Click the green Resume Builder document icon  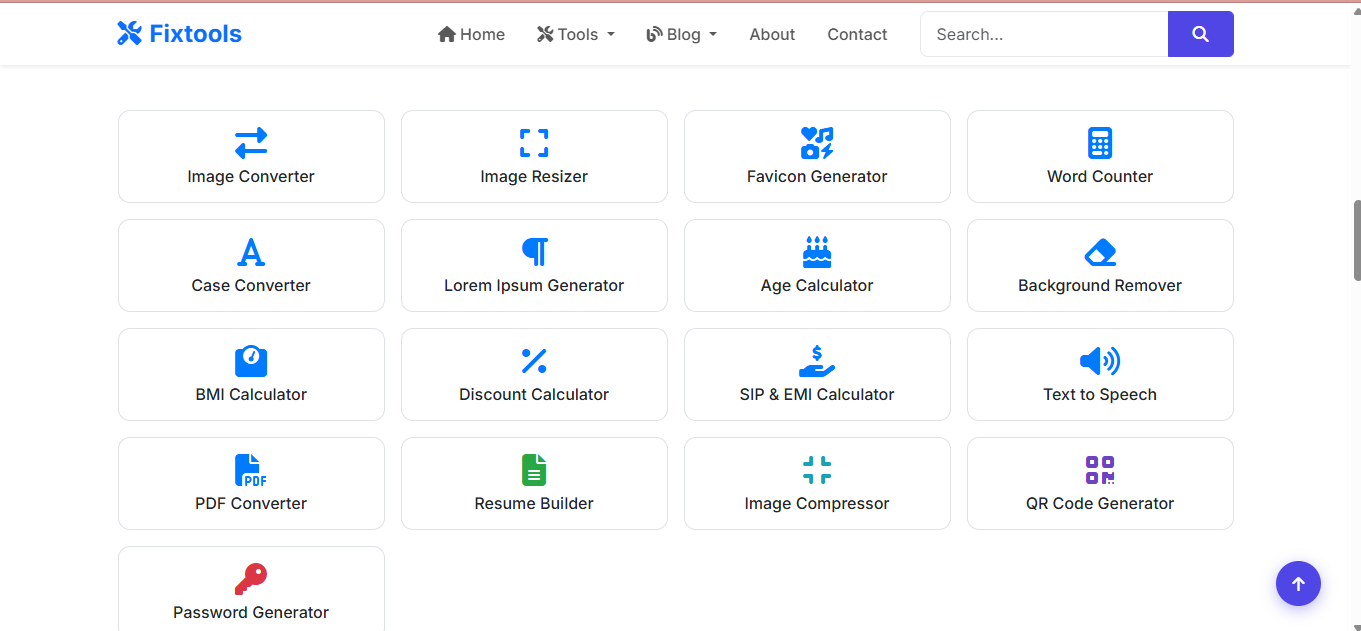[534, 470]
